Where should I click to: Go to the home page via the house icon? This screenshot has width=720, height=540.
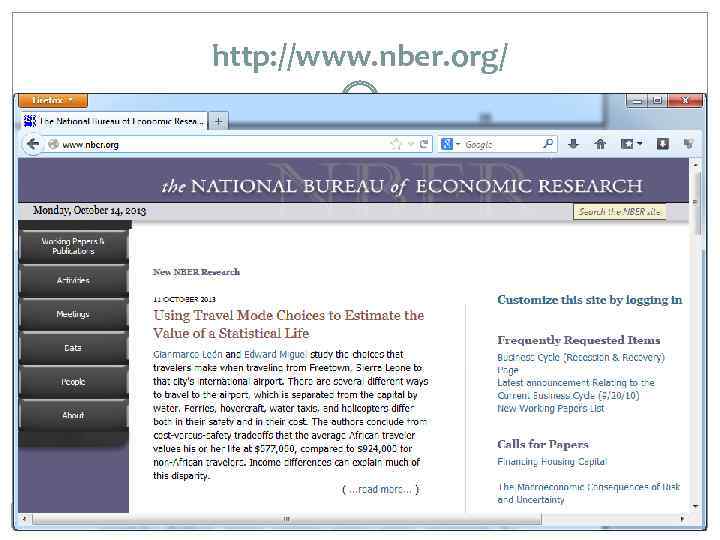(x=600, y=144)
